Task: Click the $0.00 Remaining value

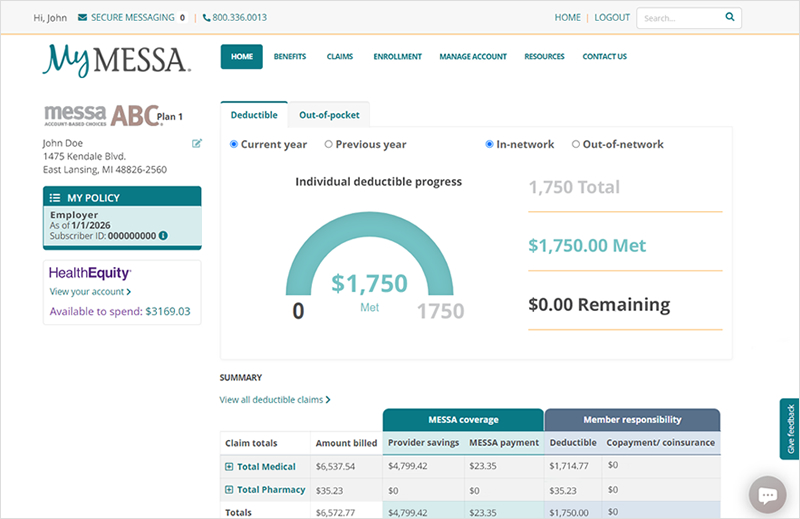Action: tap(599, 305)
